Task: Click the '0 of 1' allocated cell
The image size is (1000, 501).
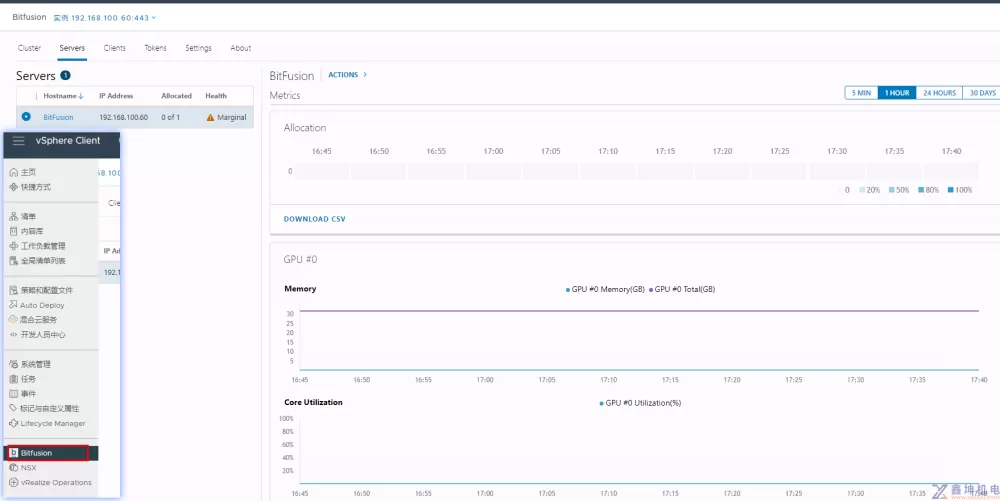Action: (170, 117)
